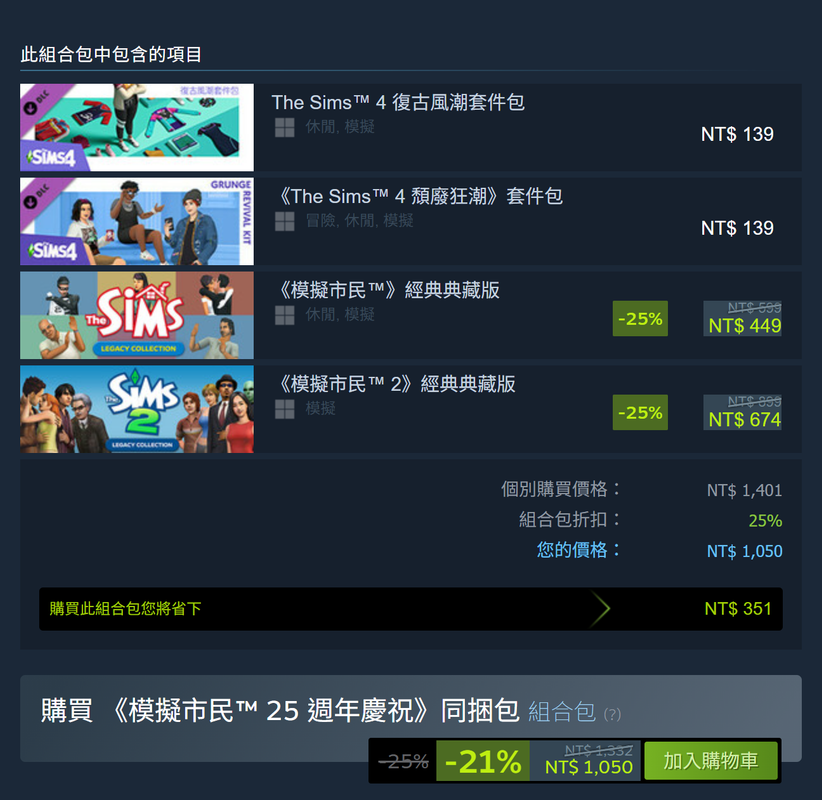
Task: Click The Sims 2 Legacy Collection thumbnail
Action: point(137,409)
